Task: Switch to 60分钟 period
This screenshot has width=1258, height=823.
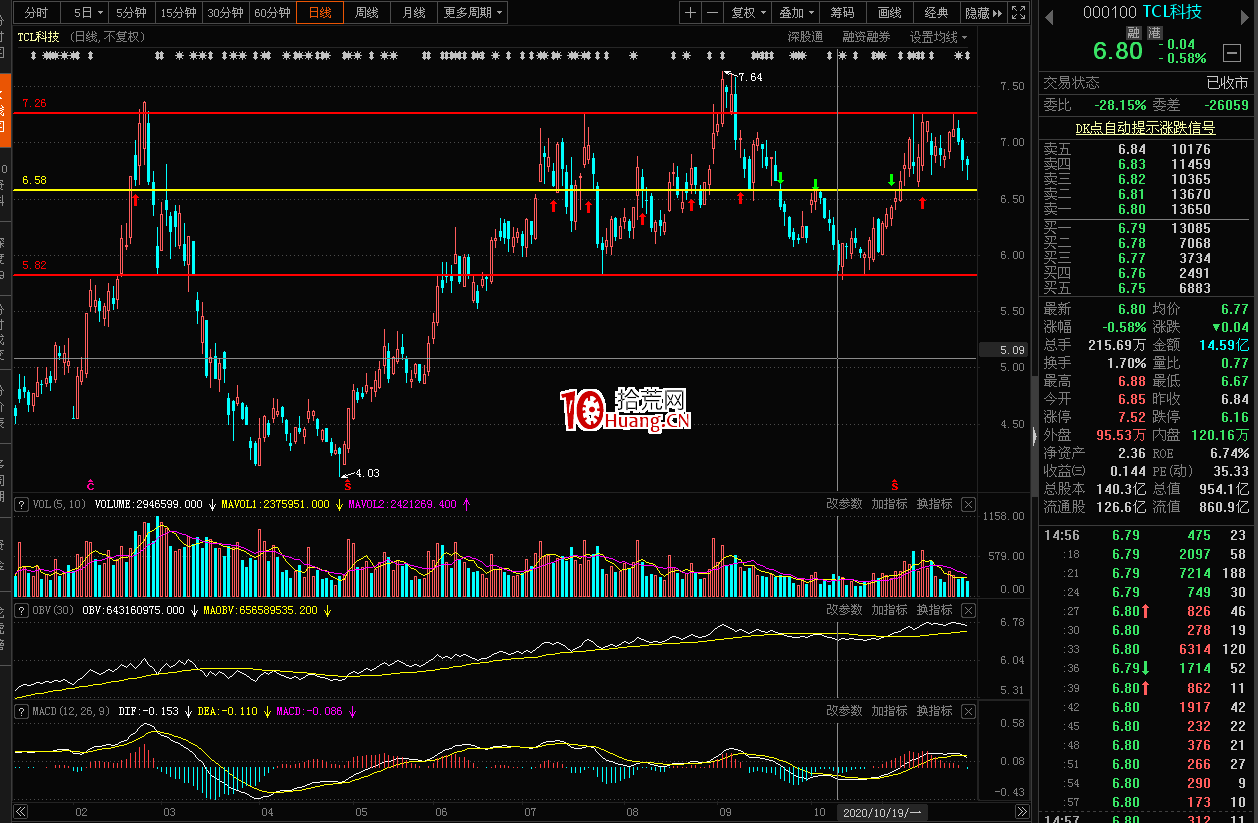Action: (272, 13)
